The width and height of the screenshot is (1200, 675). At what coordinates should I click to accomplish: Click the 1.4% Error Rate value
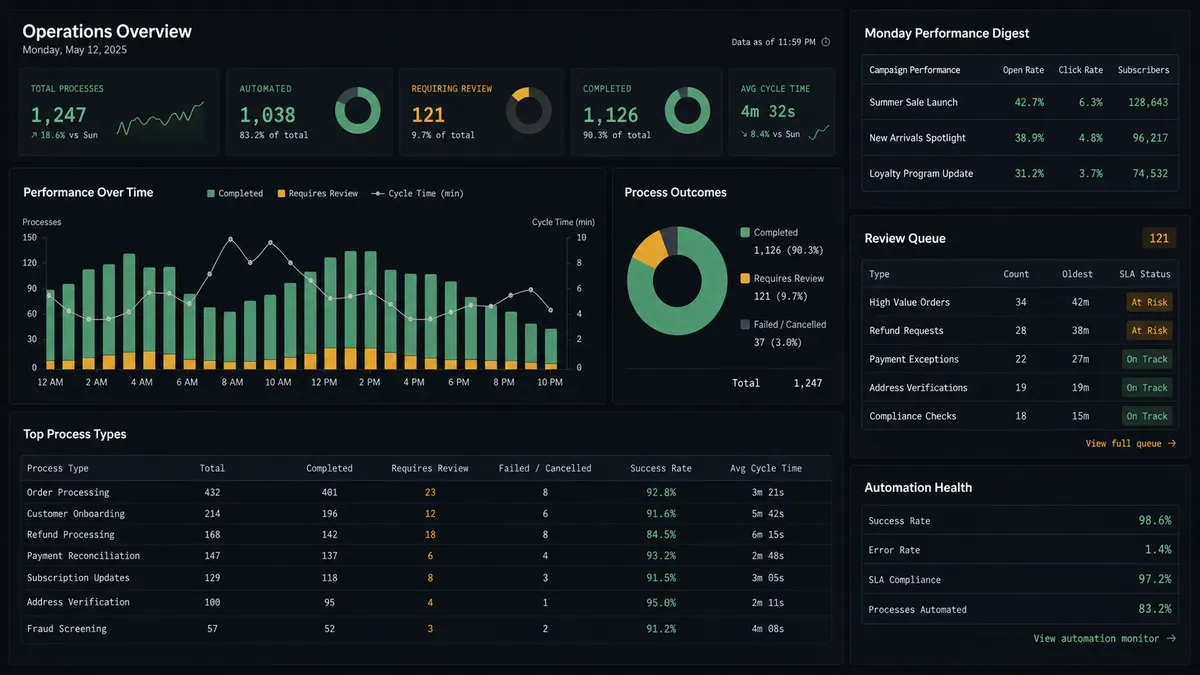(1158, 550)
